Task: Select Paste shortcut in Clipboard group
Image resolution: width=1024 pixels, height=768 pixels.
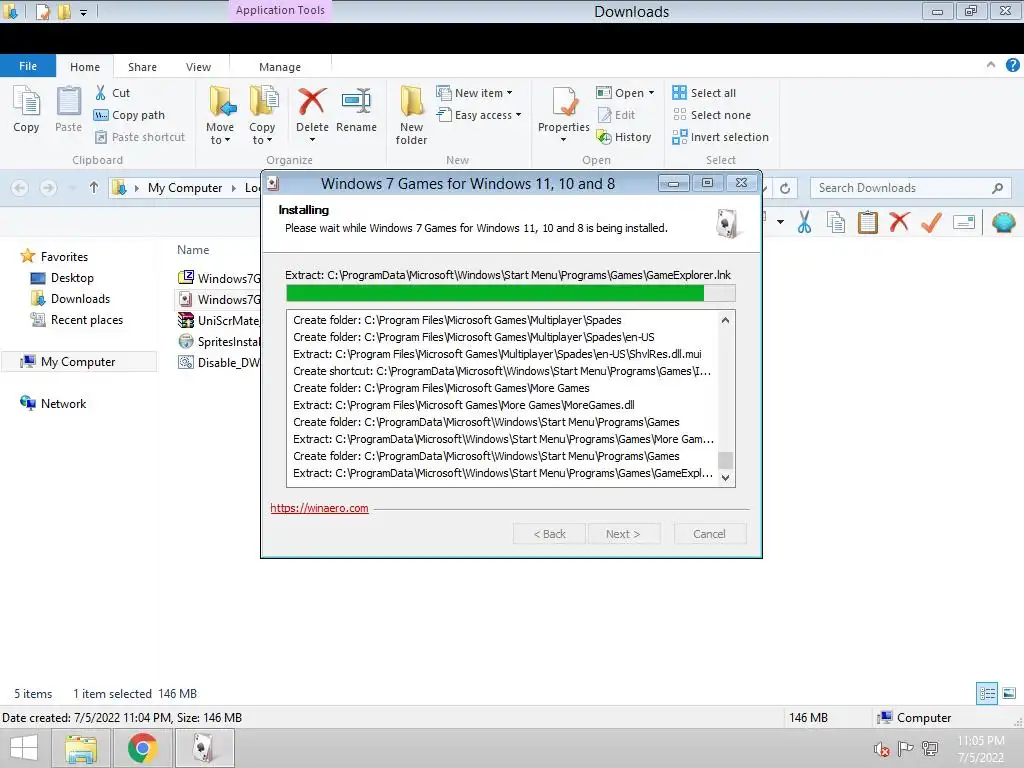Action: click(140, 137)
